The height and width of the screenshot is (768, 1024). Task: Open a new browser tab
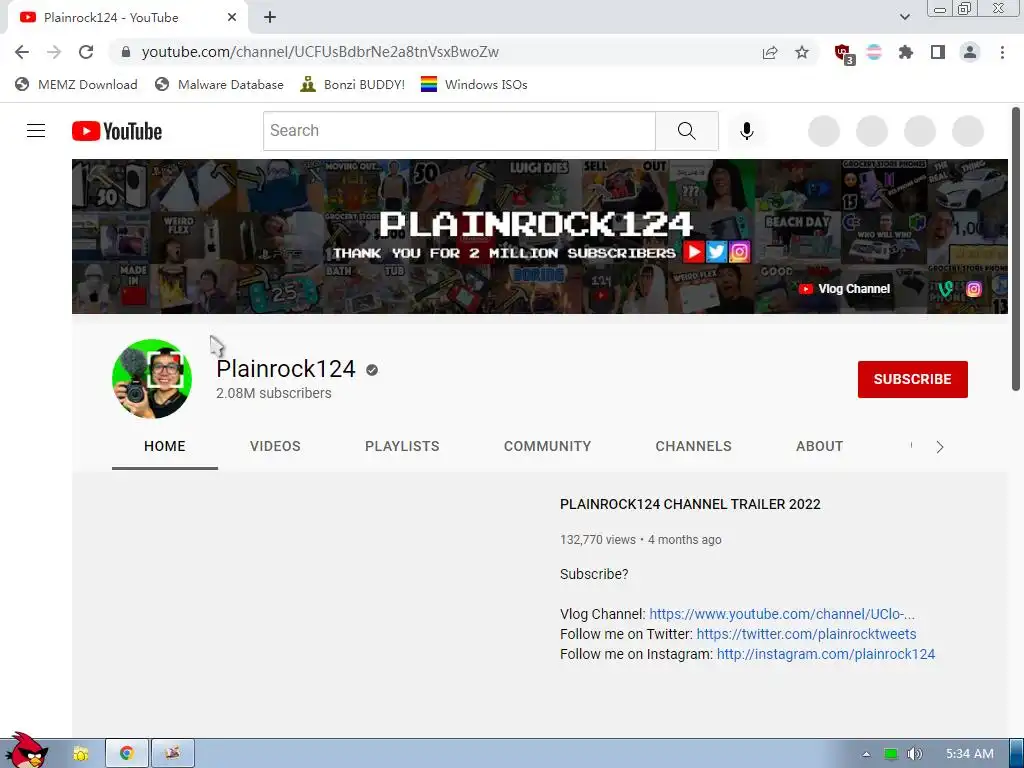click(x=270, y=18)
